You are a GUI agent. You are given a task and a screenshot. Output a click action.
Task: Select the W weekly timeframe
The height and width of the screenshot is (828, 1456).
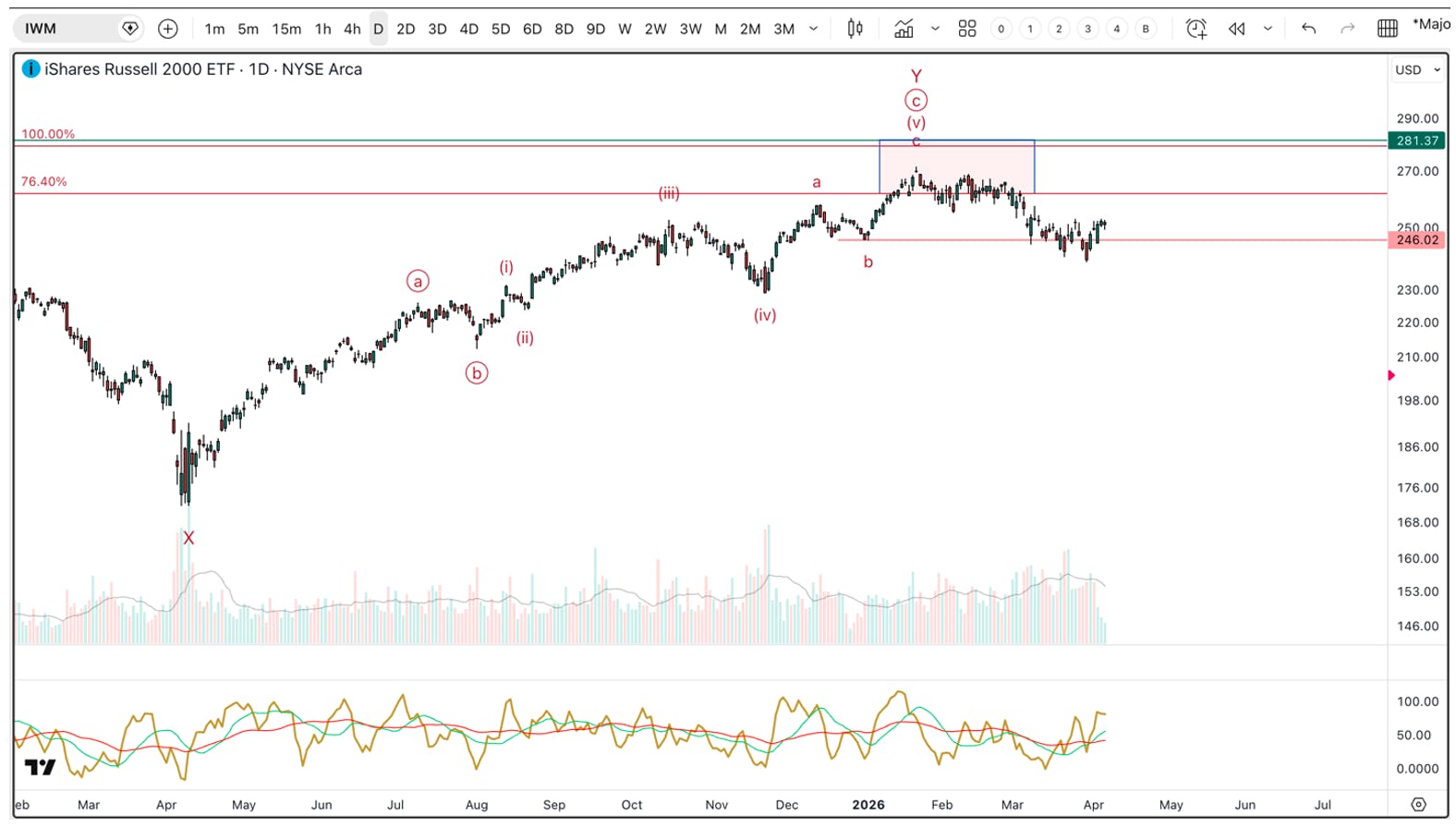pos(625,29)
